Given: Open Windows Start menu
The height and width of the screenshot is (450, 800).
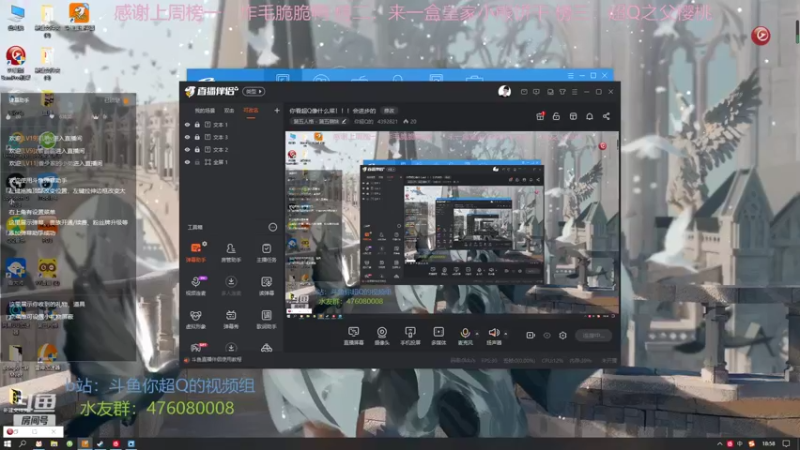Looking at the screenshot, I should 7,444.
